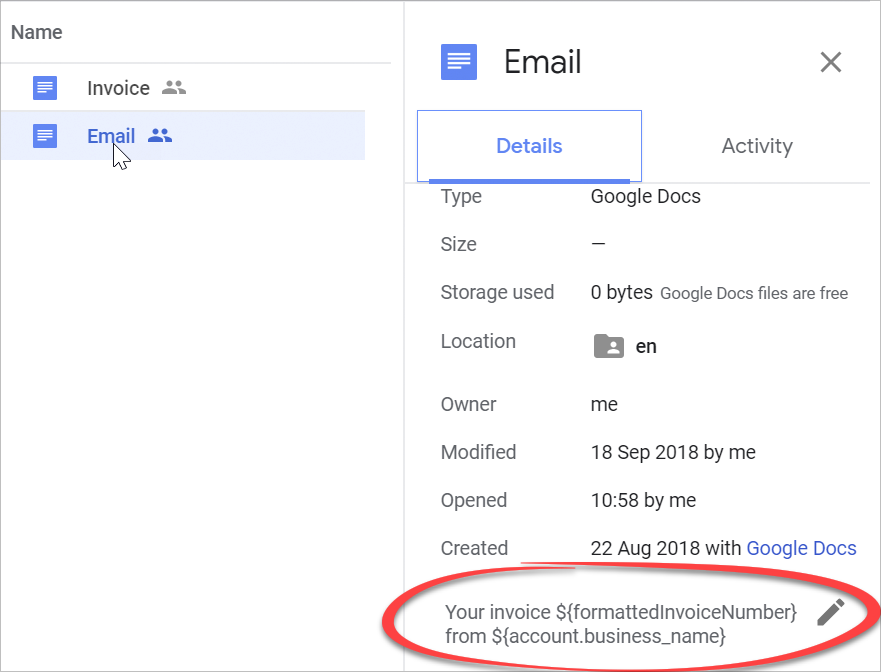Click the 'Google Docs' type value

(646, 196)
